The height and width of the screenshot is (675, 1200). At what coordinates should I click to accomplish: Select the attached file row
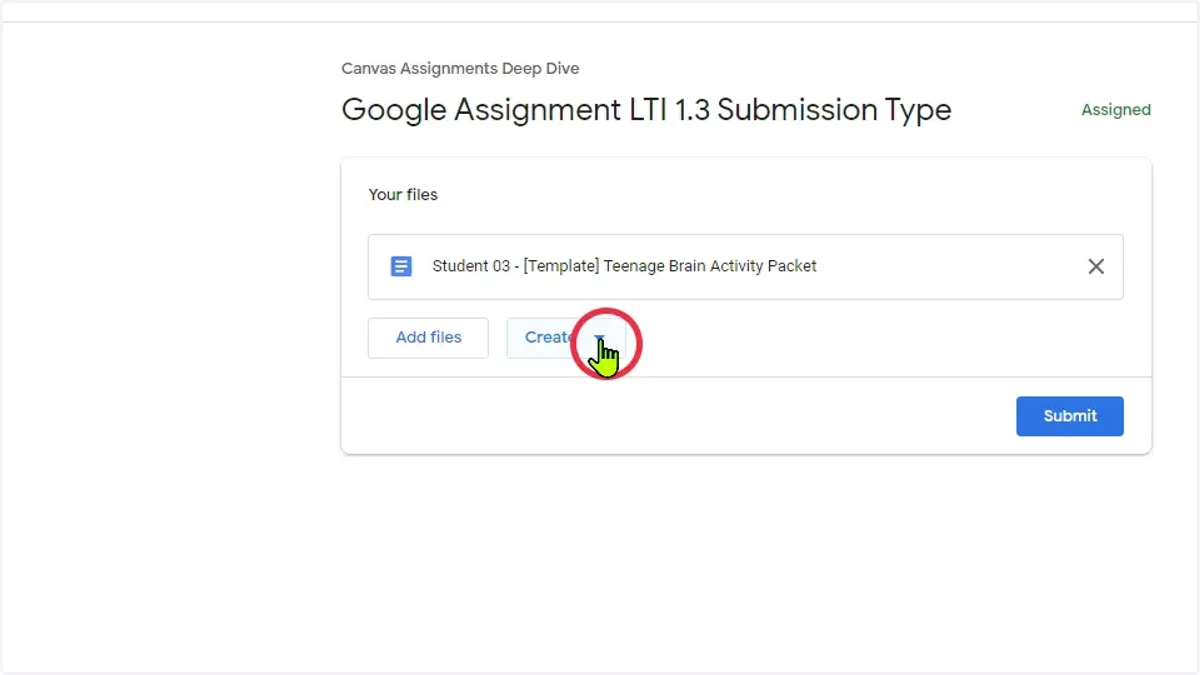(x=745, y=267)
